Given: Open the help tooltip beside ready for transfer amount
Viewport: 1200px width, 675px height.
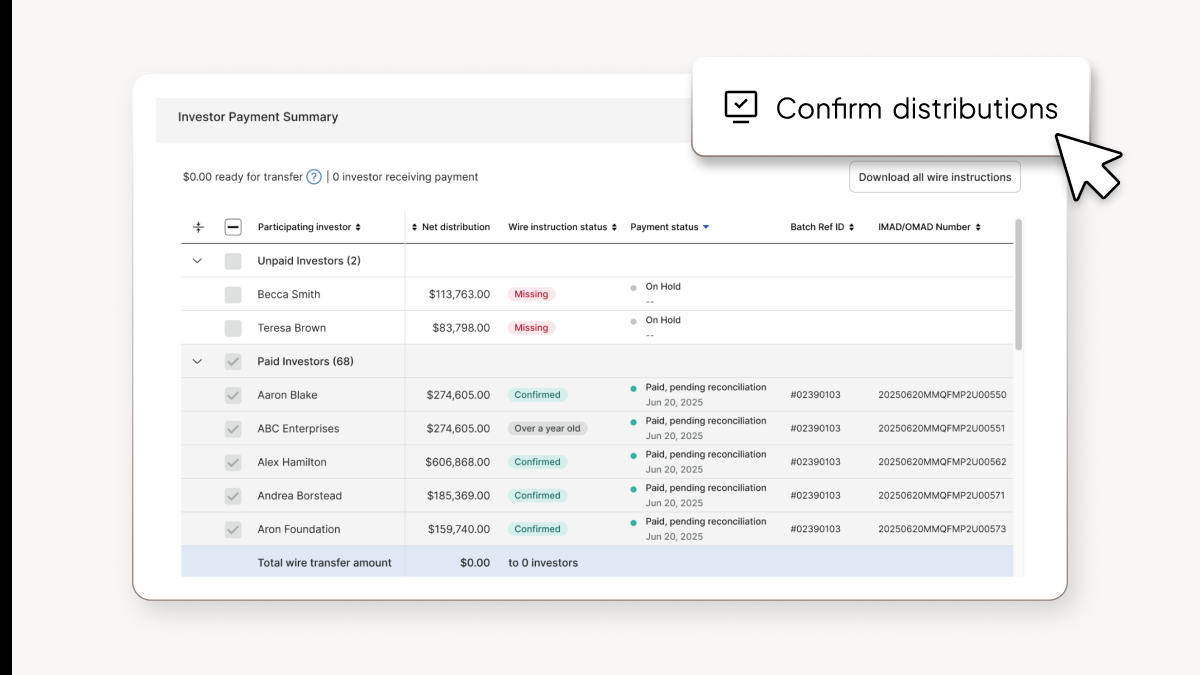Looking at the screenshot, I should [314, 176].
